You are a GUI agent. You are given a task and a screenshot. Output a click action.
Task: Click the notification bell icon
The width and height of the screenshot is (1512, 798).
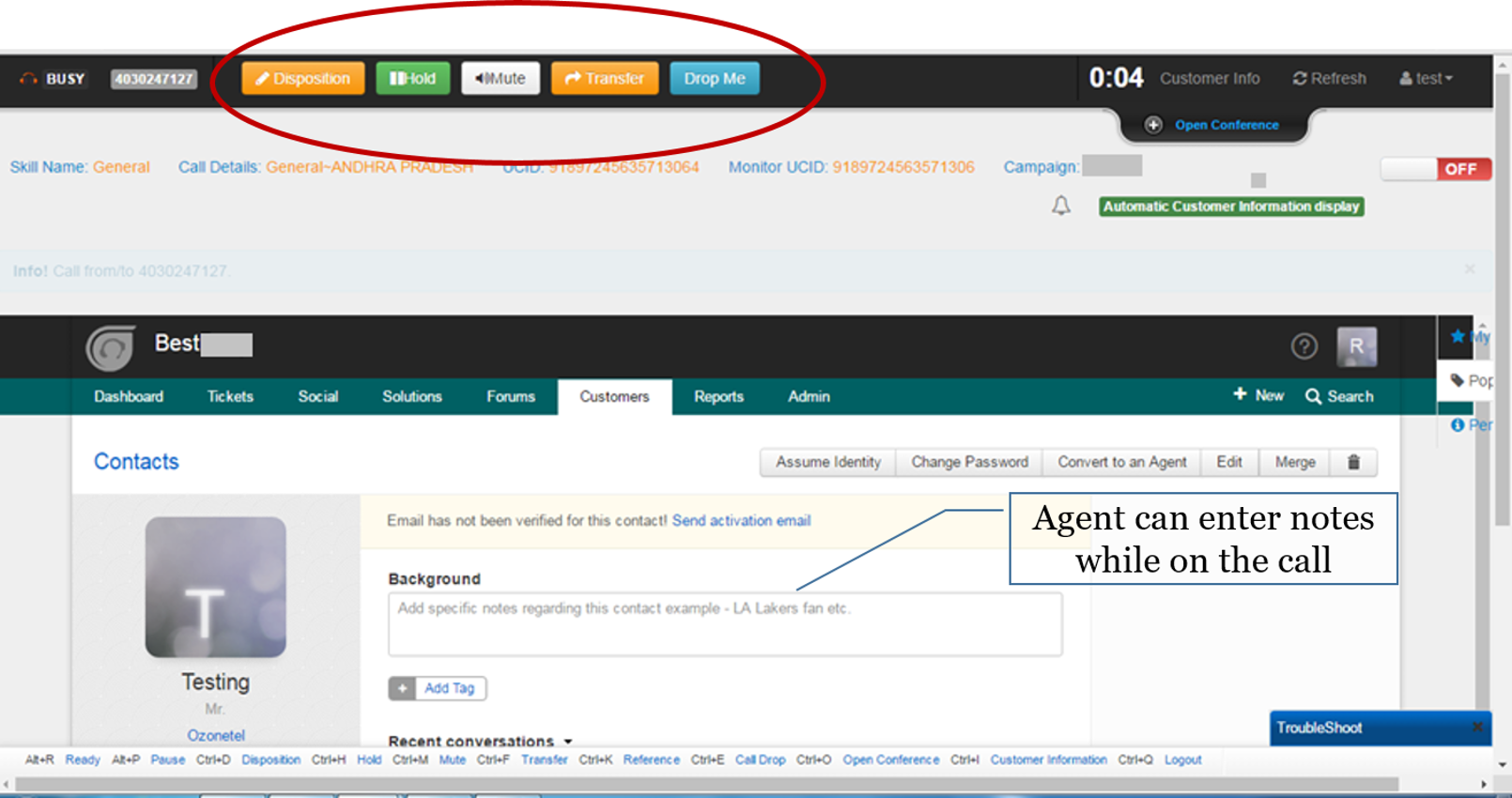point(1061,206)
